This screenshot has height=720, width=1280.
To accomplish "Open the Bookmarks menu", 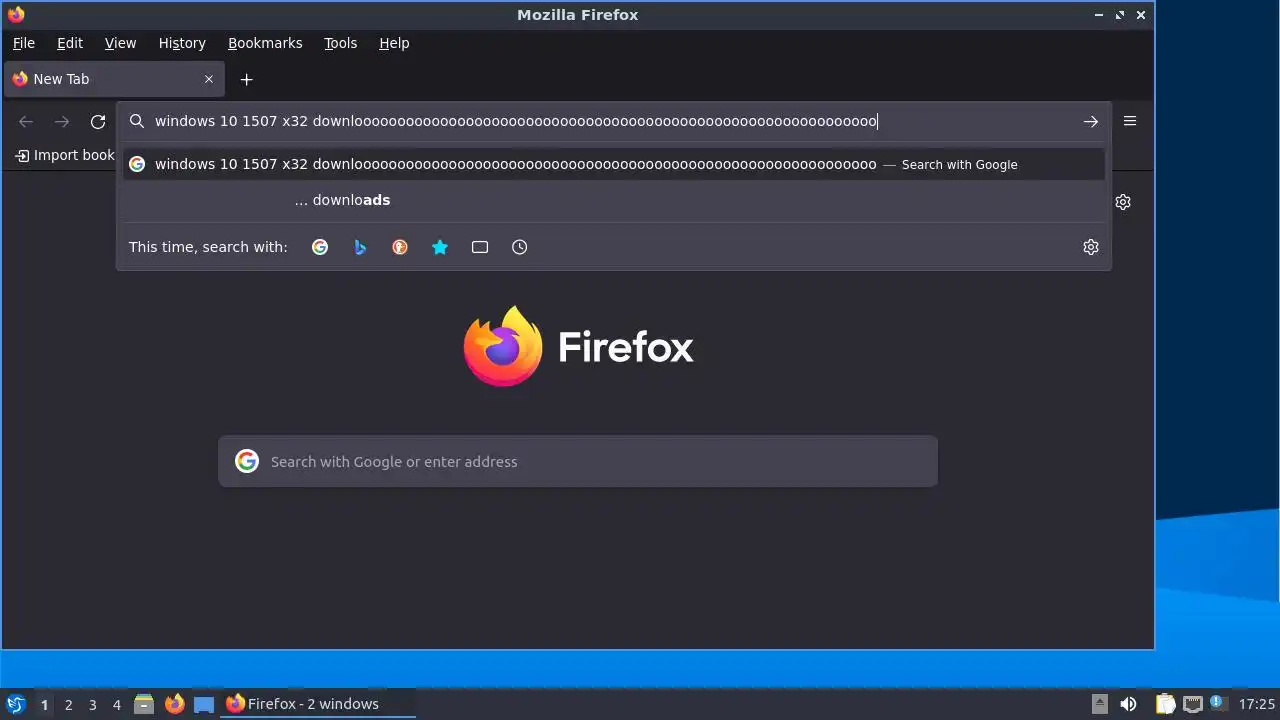I will [x=265, y=43].
